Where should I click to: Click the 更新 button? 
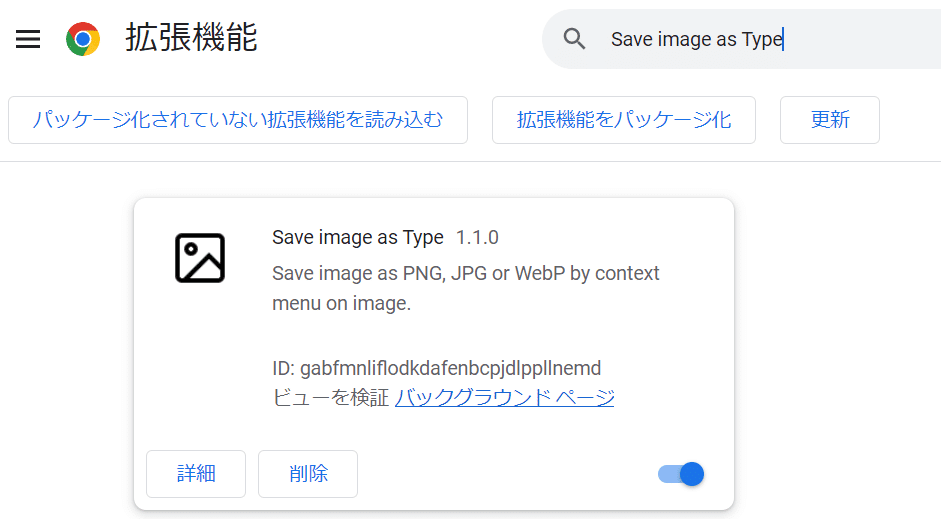[830, 120]
